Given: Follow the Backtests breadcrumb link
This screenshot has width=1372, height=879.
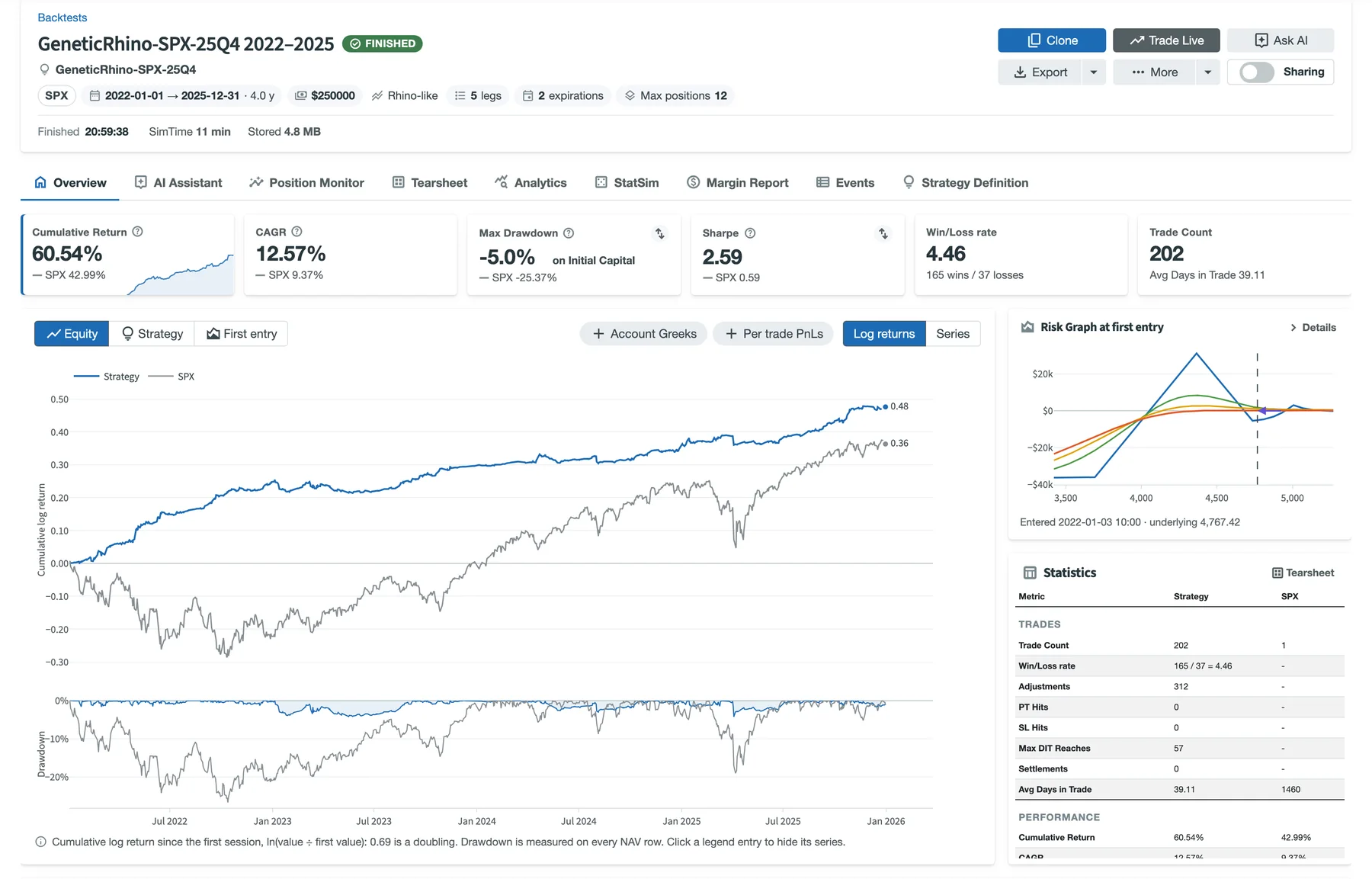Looking at the screenshot, I should point(63,18).
